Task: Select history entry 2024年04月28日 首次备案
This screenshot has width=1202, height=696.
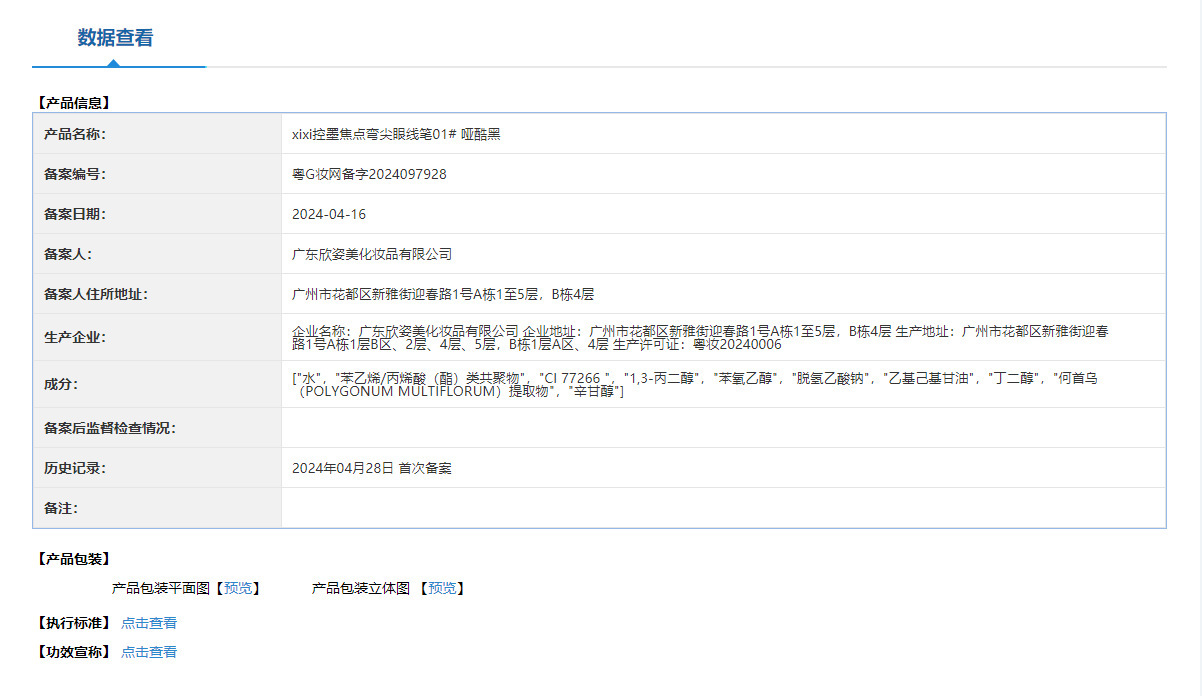Action: pos(372,468)
